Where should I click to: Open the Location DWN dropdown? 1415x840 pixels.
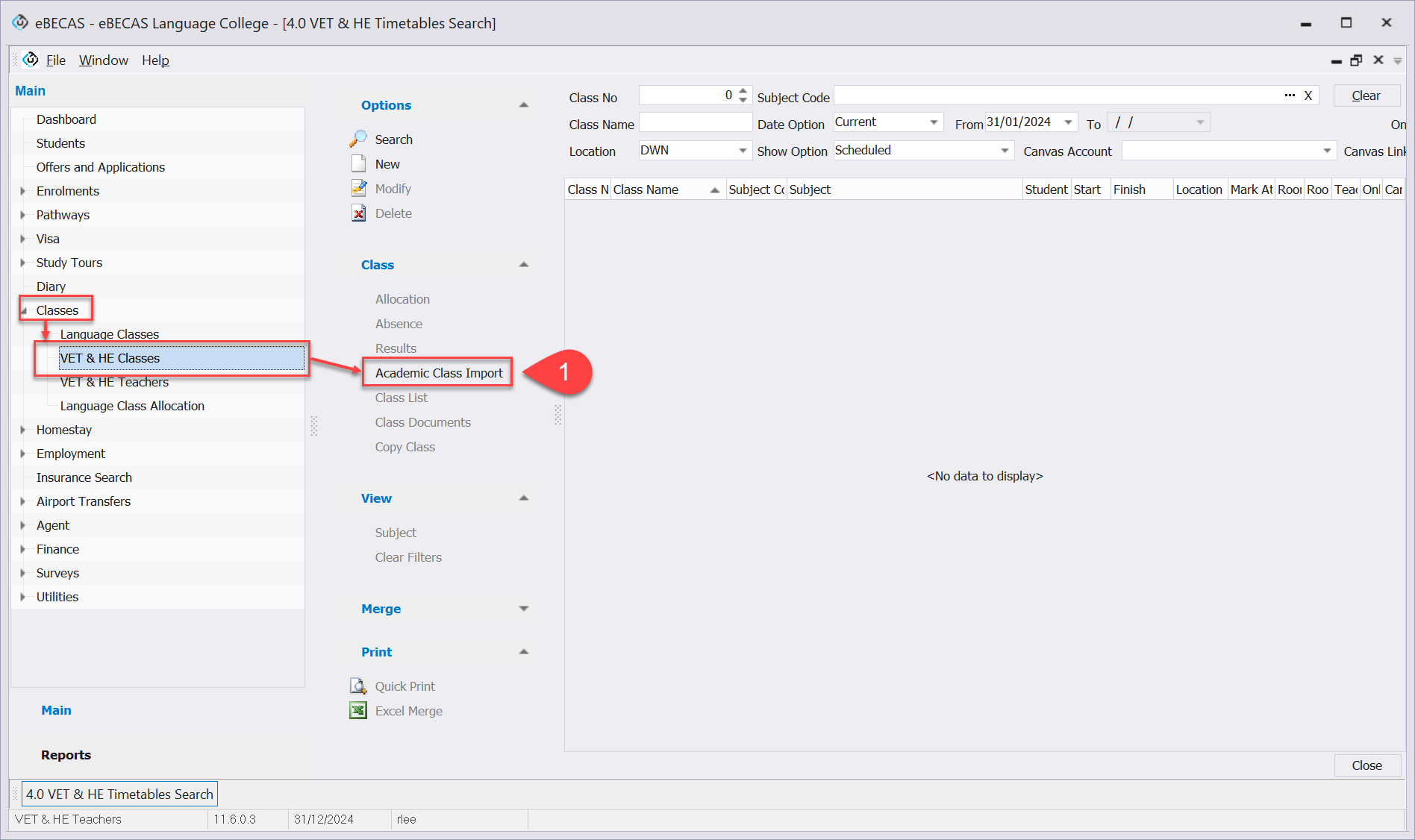(743, 151)
